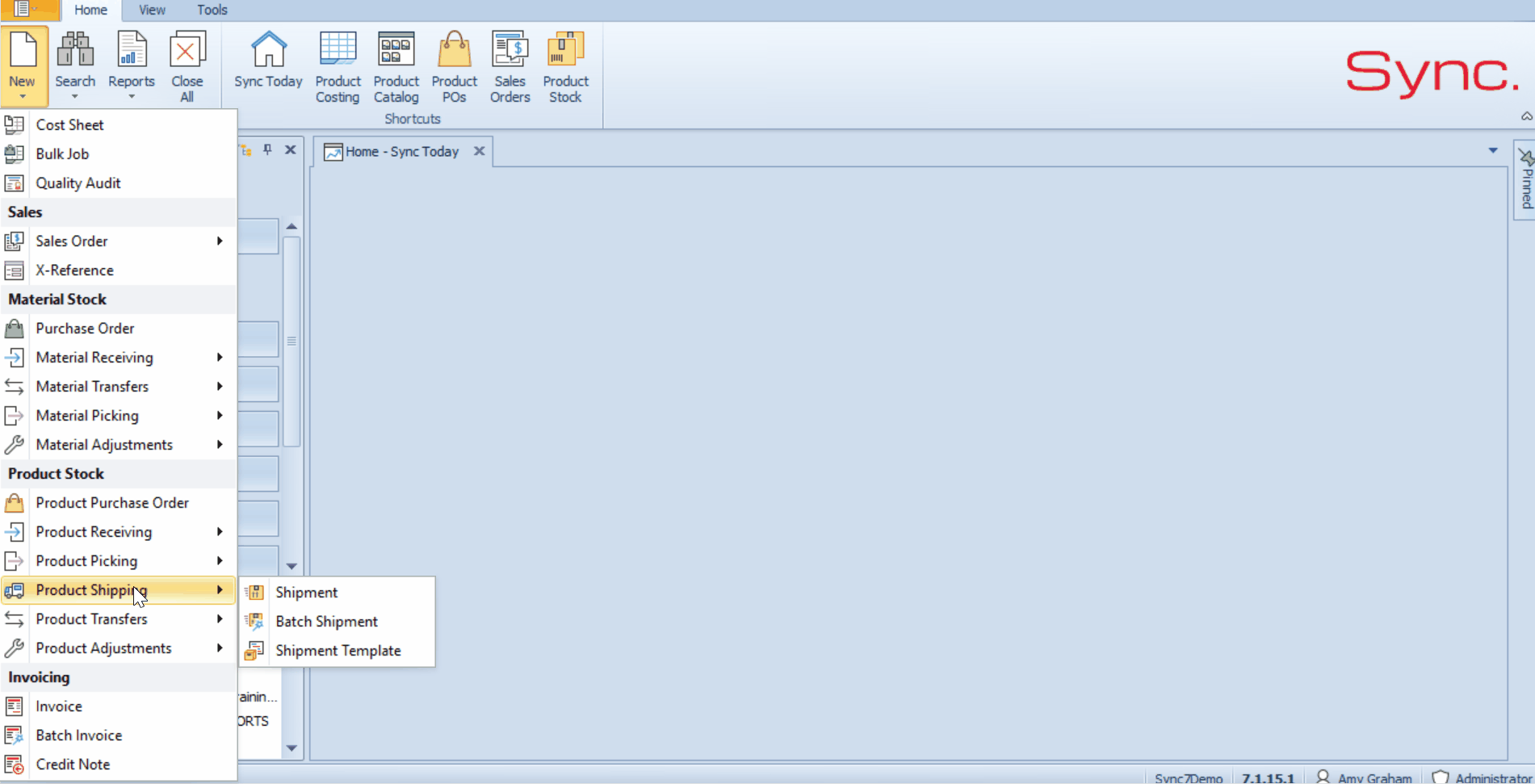The width and height of the screenshot is (1535, 784).
Task: Select the Batch Invoice menu entry
Action: pos(118,736)
